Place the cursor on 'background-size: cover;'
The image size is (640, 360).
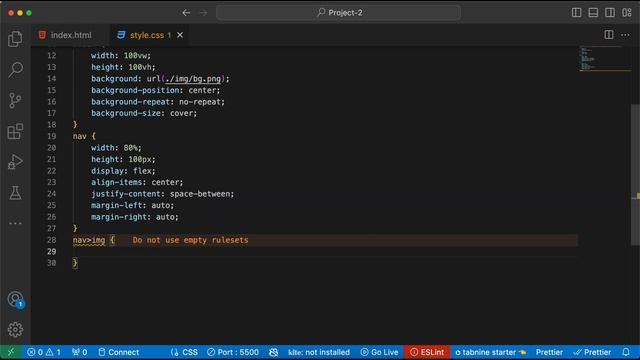click(x=144, y=113)
